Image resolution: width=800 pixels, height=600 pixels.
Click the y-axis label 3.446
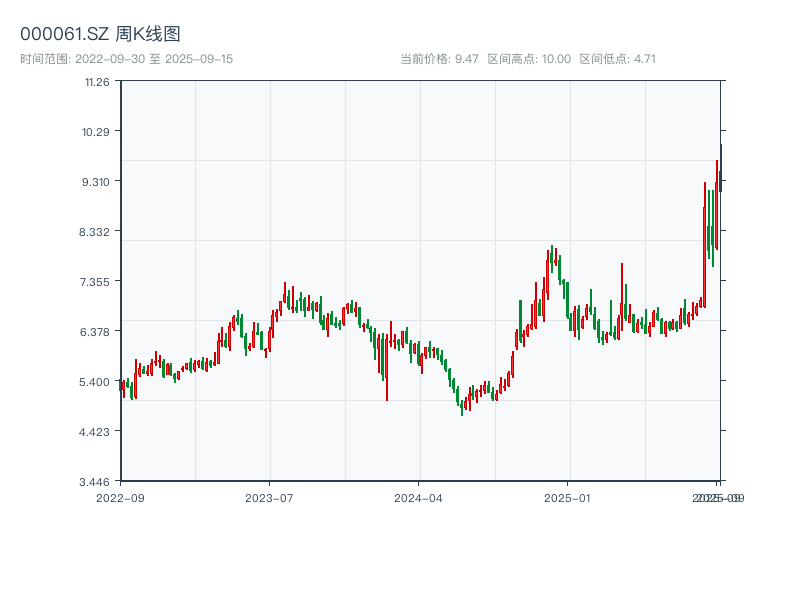(94, 482)
